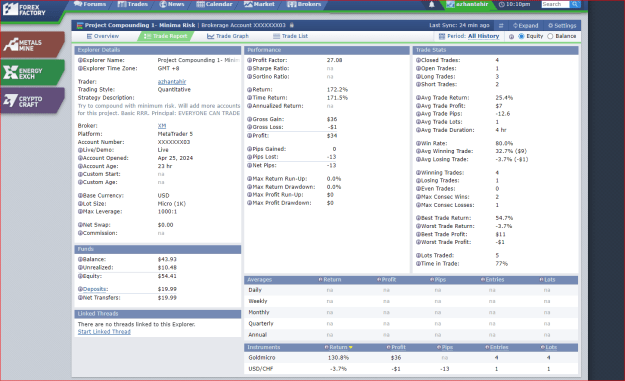Focus the Search input field
This screenshot has width=625, height=381.
pos(555,4)
